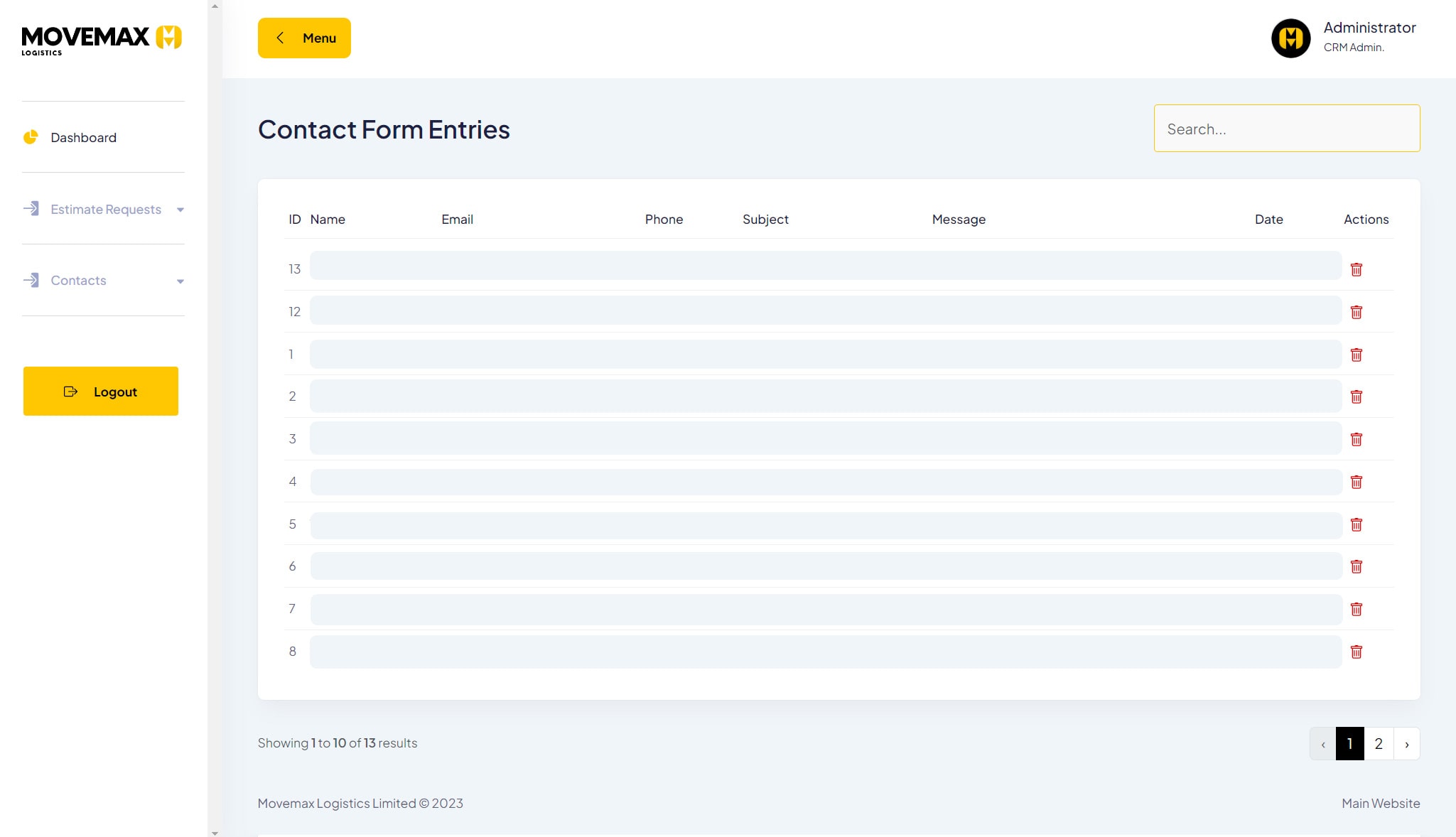Viewport: 1456px width, 837px height.
Task: Collapse sidebar with Menu button
Action: point(304,38)
